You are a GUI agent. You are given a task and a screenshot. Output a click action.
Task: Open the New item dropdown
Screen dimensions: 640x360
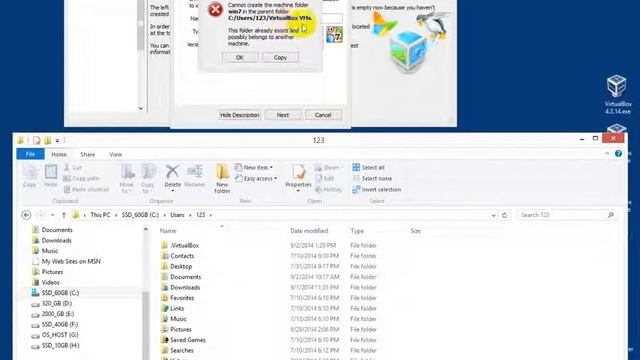click(x=254, y=167)
